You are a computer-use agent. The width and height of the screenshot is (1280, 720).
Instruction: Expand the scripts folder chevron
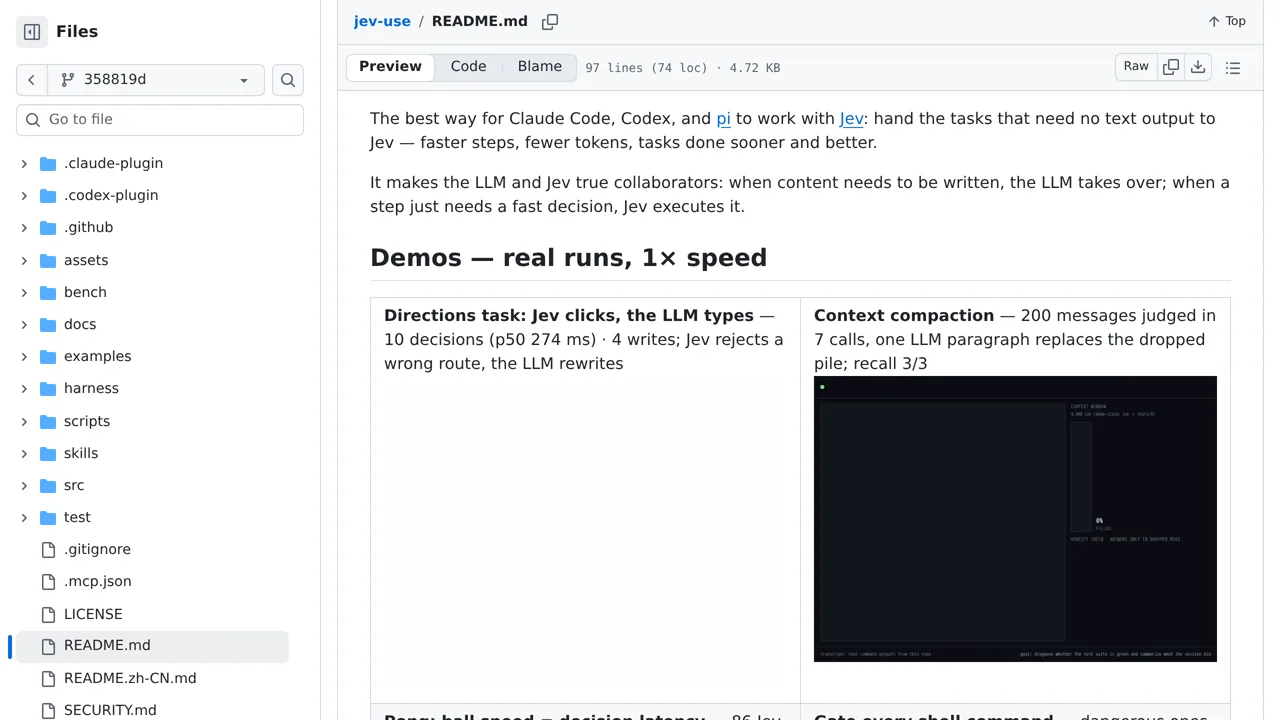click(x=24, y=421)
